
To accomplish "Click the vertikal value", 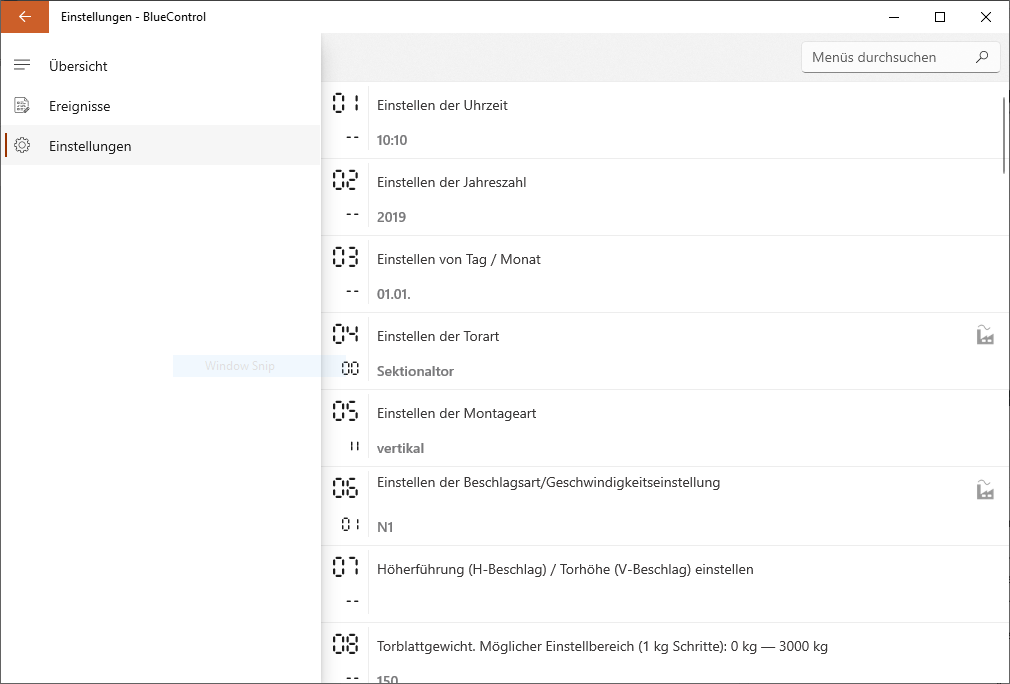I will pos(400,448).
